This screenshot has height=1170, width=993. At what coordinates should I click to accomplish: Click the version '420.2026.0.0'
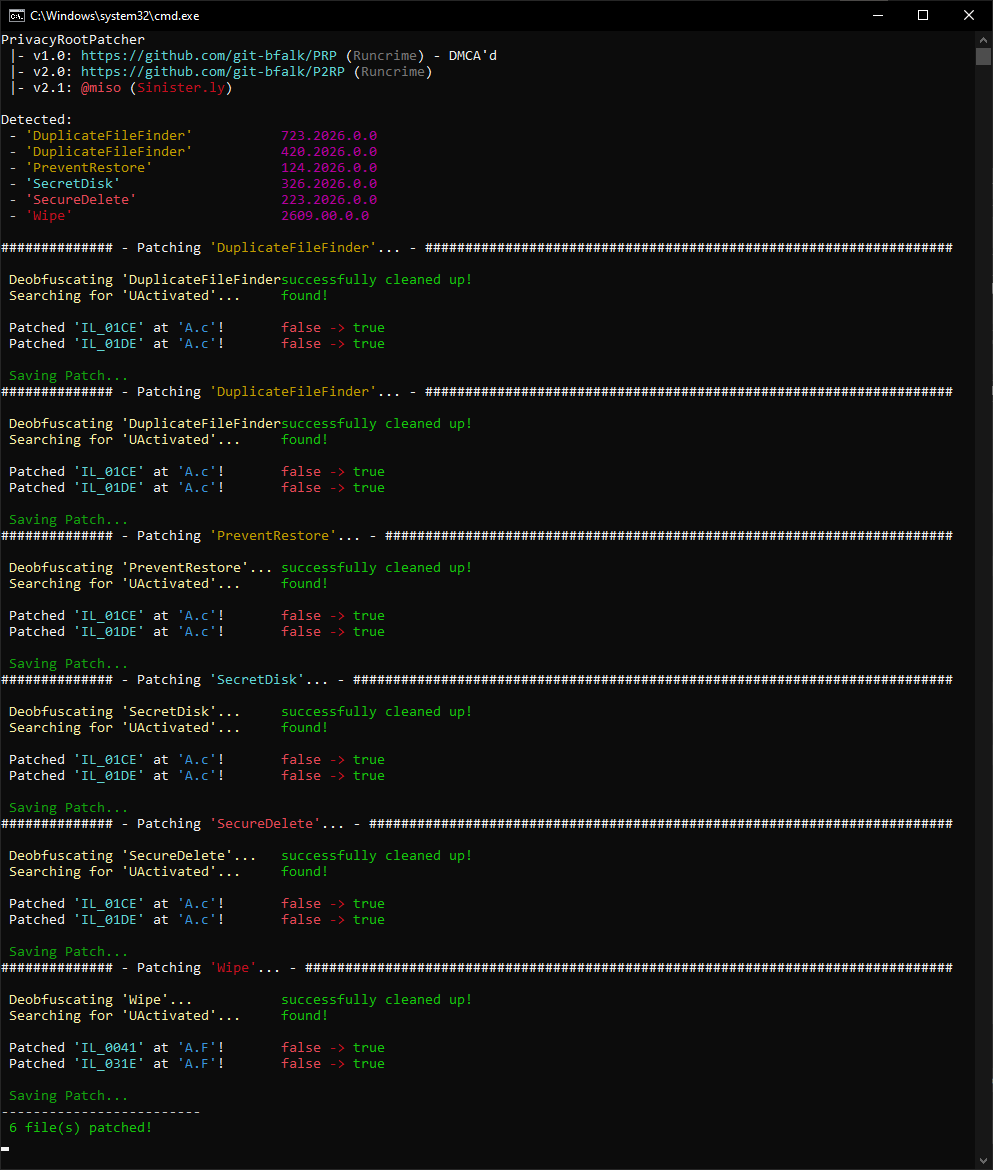pos(329,151)
